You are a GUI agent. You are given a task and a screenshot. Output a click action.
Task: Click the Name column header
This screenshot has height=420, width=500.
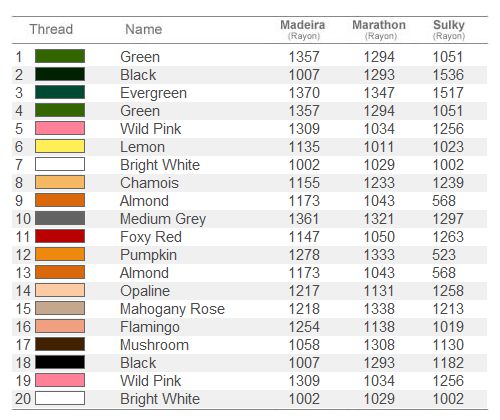[x=144, y=29]
